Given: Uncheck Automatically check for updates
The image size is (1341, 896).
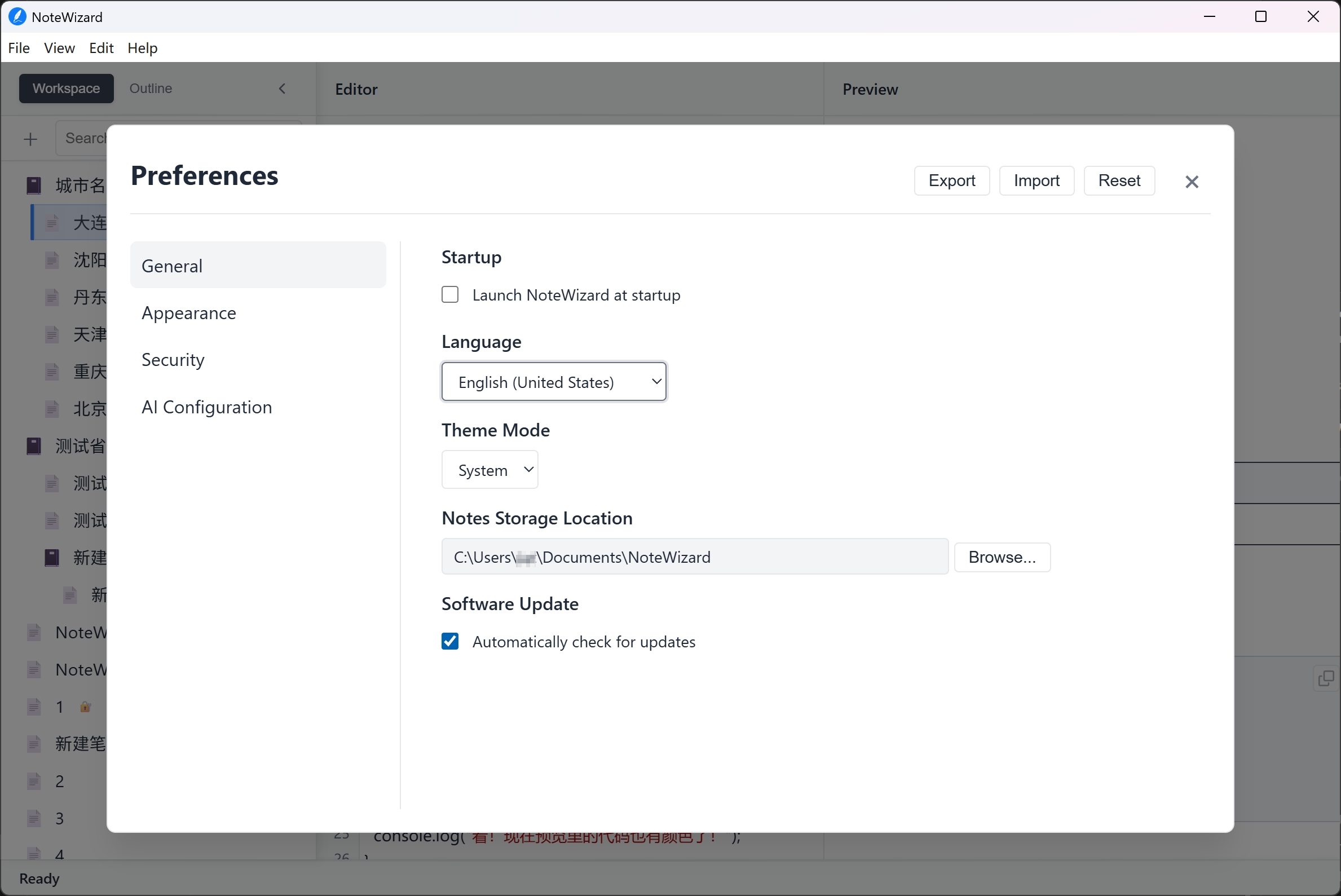Looking at the screenshot, I should coord(450,641).
